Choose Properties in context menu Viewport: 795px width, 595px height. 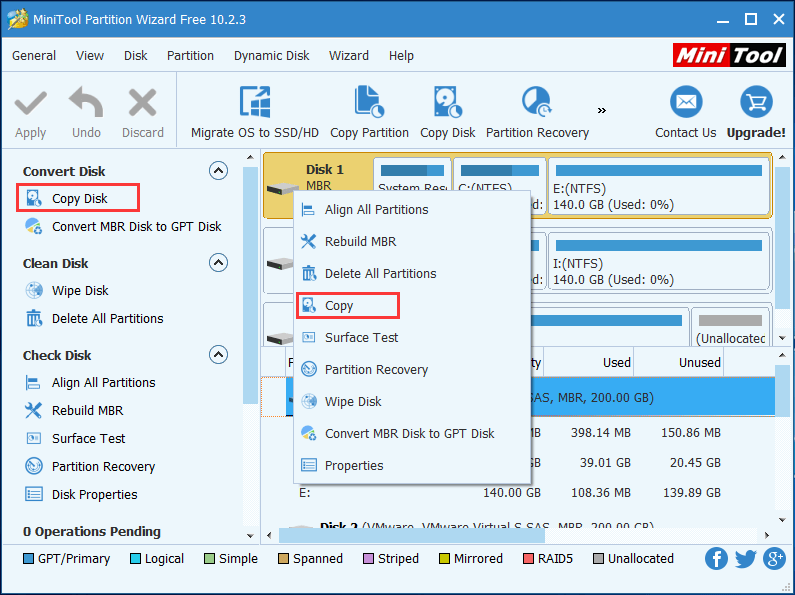412,465
